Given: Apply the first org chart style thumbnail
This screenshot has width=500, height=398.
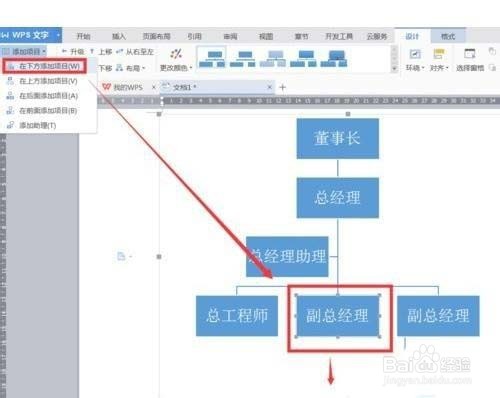Looking at the screenshot, I should [212, 59].
